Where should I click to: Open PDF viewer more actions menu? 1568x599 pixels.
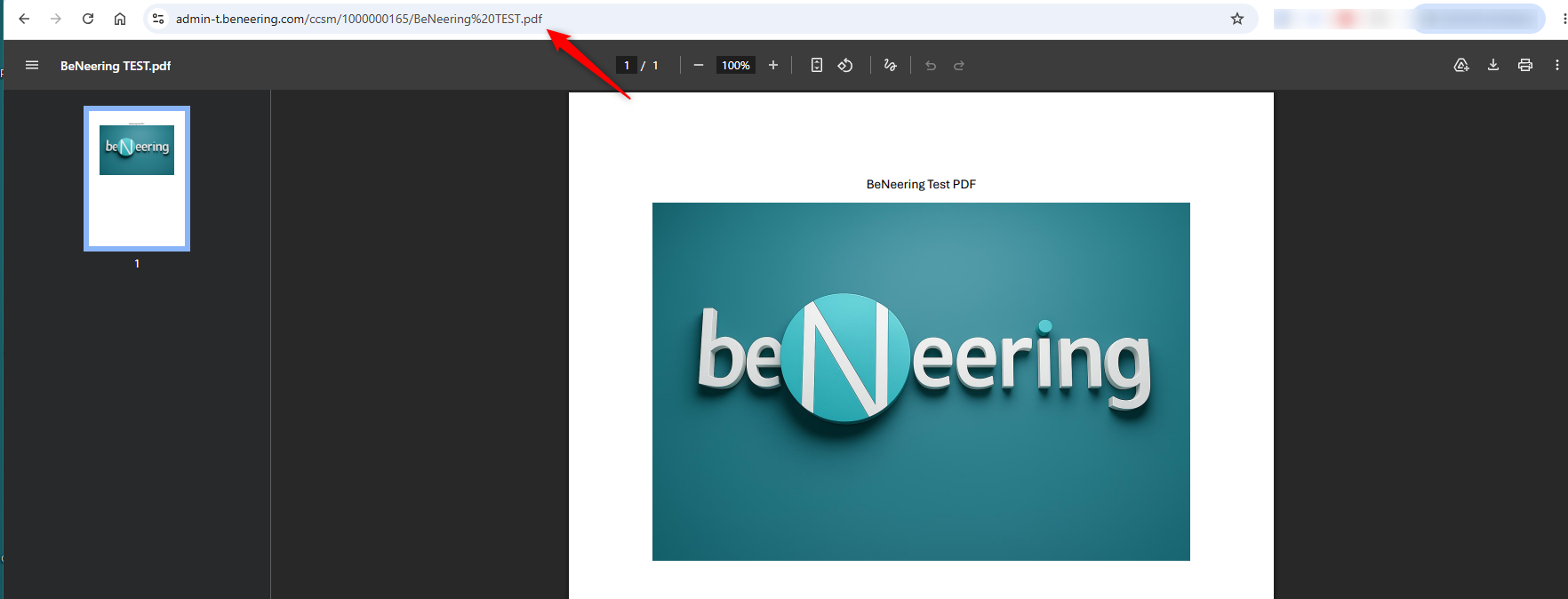(x=1556, y=65)
